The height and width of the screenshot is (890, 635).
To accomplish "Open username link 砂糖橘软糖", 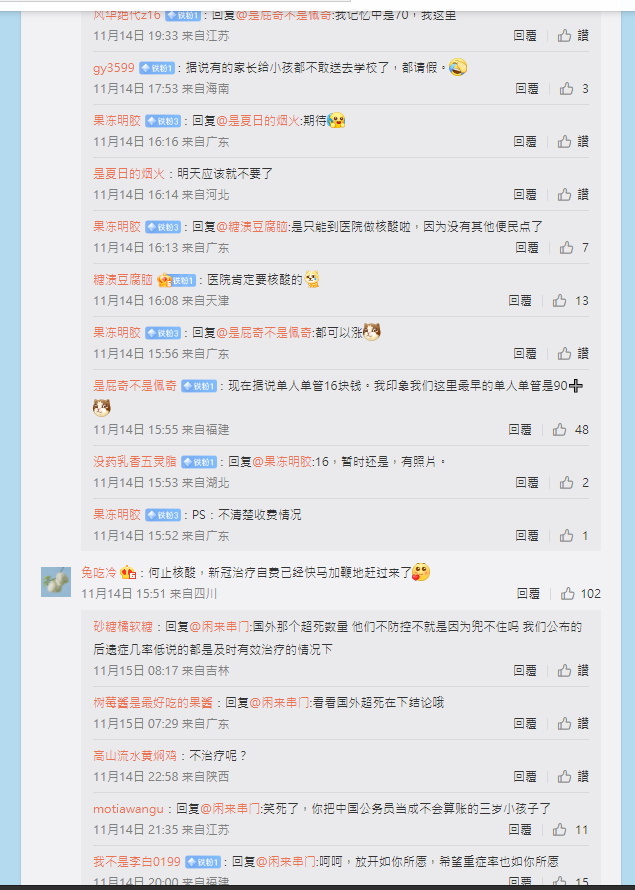I will pyautogui.click(x=123, y=627).
